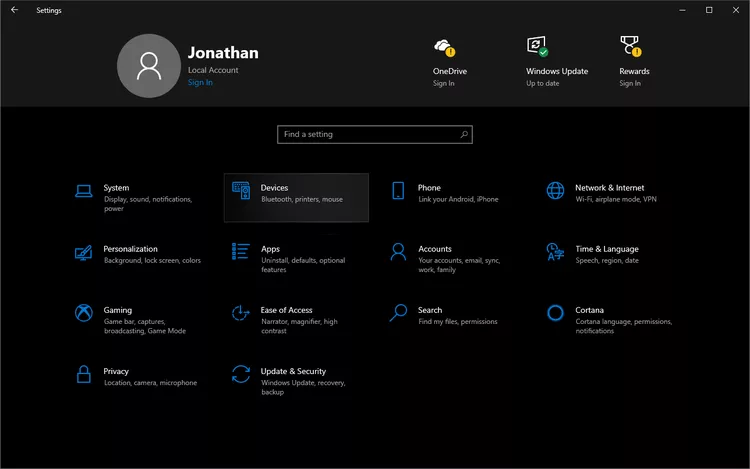Image resolution: width=750 pixels, height=469 pixels.
Task: Click the Rewards label text
Action: click(x=634, y=71)
